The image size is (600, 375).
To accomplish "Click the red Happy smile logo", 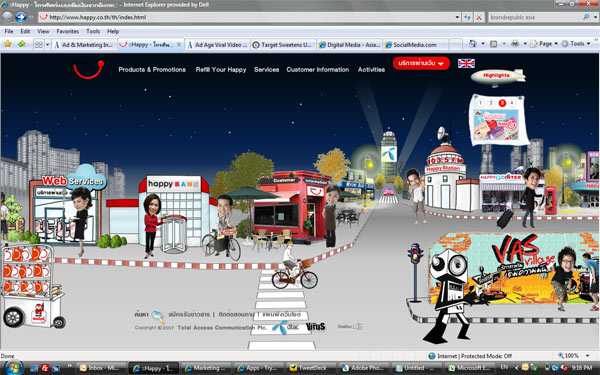I will pos(89,69).
